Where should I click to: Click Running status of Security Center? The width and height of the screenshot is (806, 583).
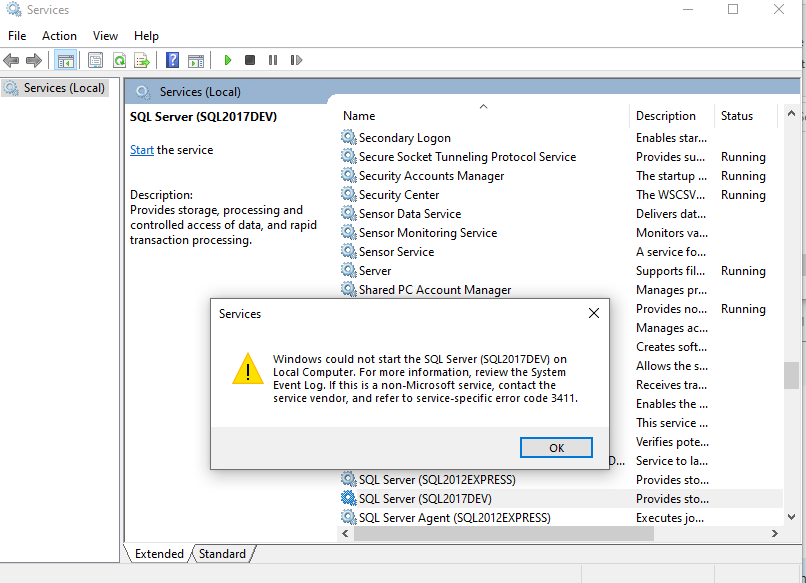point(743,194)
